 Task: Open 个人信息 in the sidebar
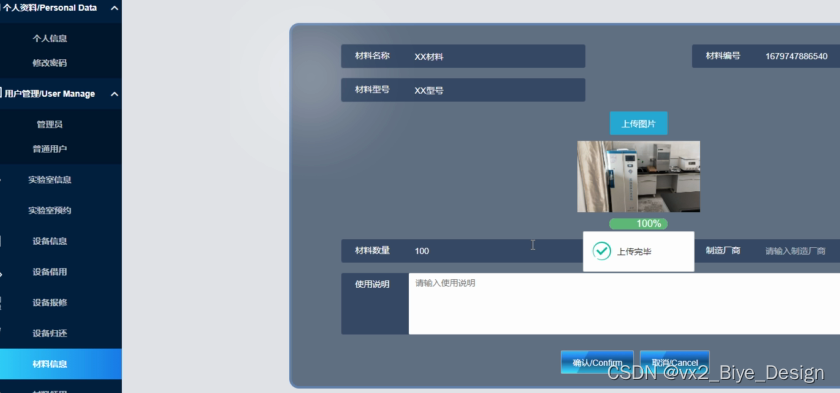point(50,39)
